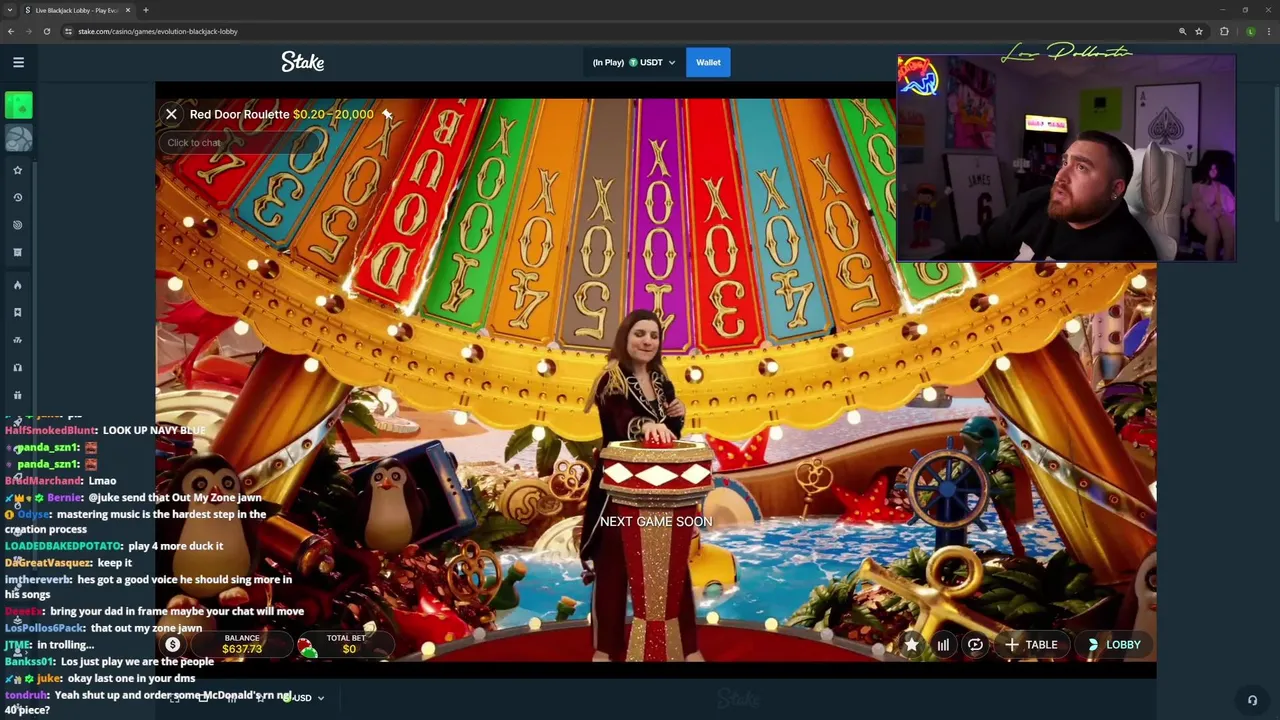Open browser tab search dropdown arrow

coord(10,10)
